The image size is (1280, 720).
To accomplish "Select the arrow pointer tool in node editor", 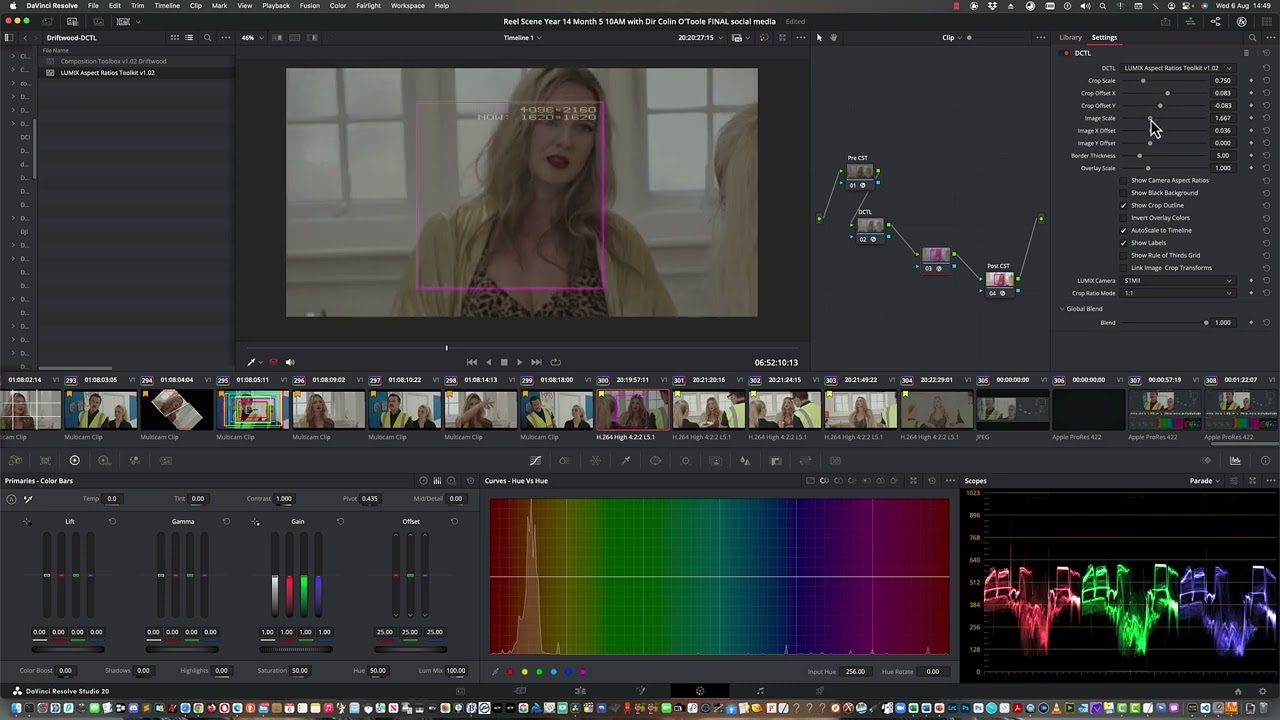I will 819,38.
